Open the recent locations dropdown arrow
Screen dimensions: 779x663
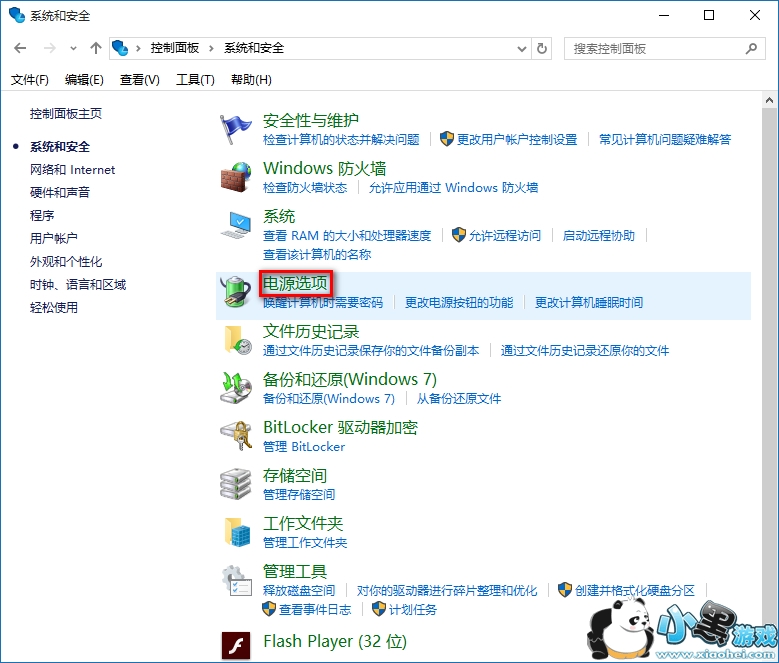(75, 48)
